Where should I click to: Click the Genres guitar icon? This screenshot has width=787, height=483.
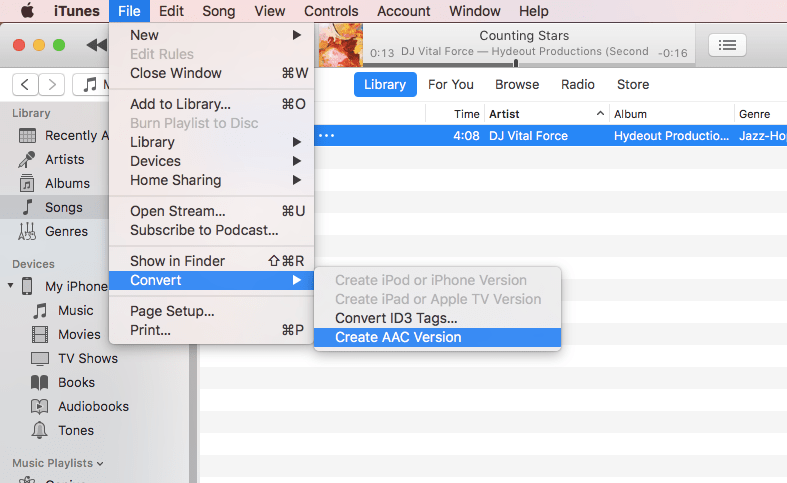click(27, 231)
